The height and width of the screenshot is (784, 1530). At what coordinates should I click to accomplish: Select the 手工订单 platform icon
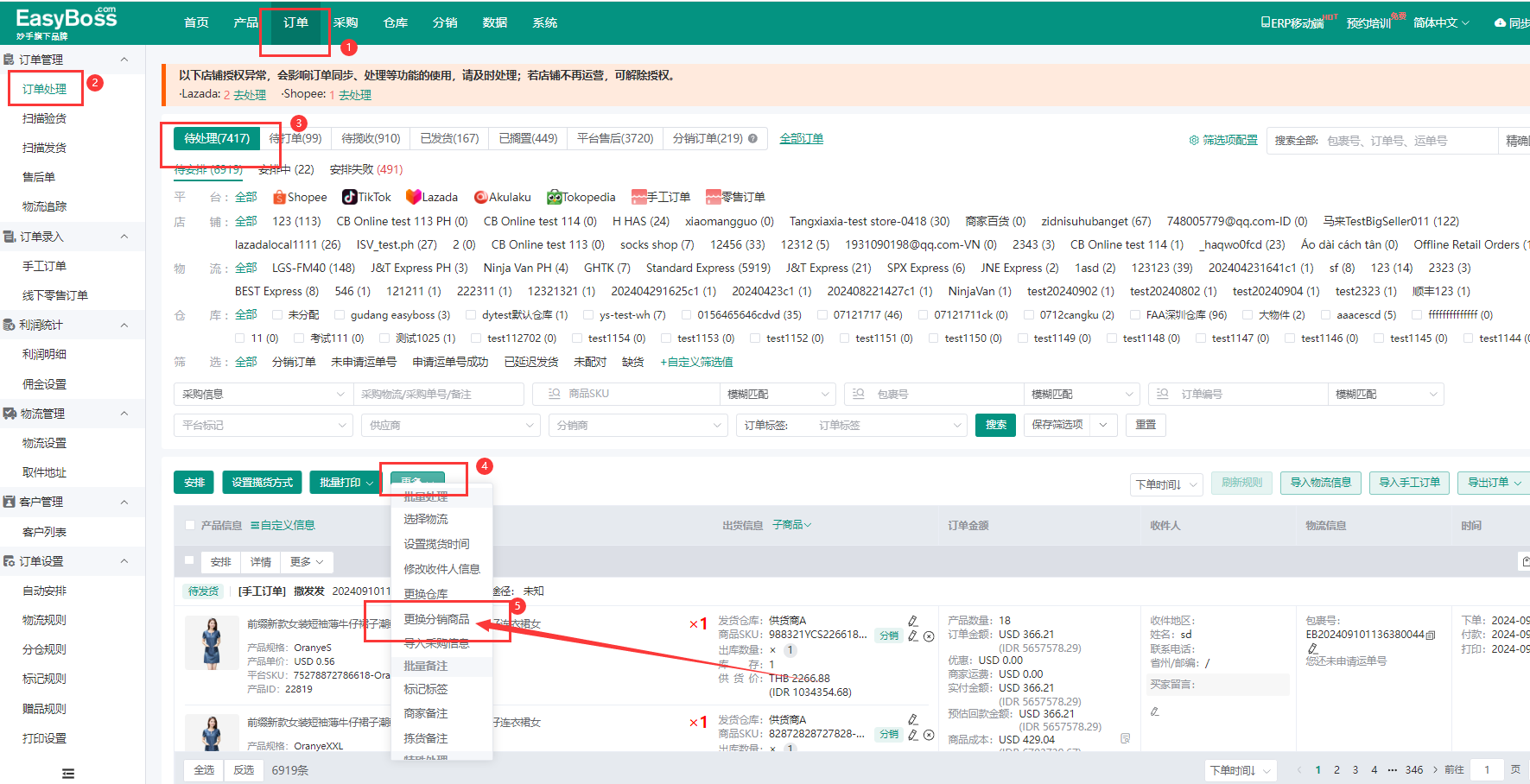point(639,198)
